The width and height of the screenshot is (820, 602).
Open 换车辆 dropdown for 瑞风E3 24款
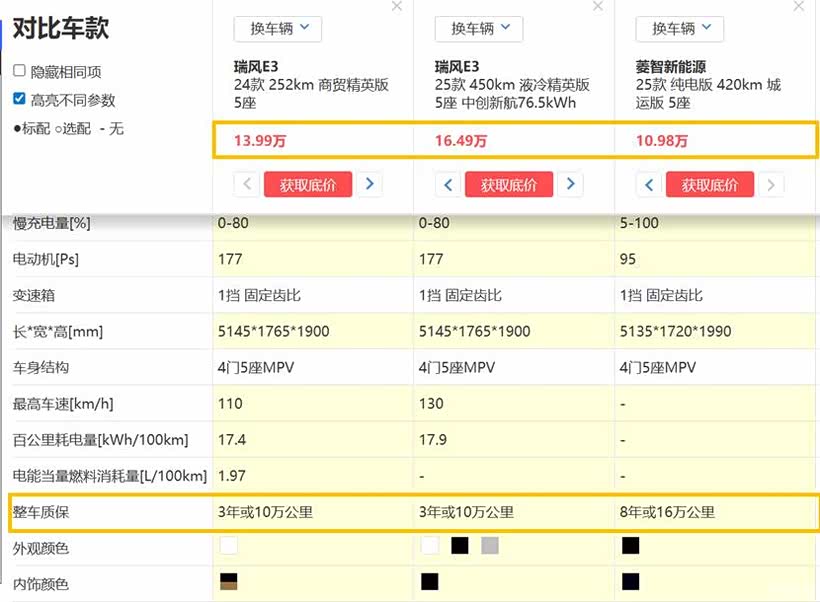tap(278, 29)
